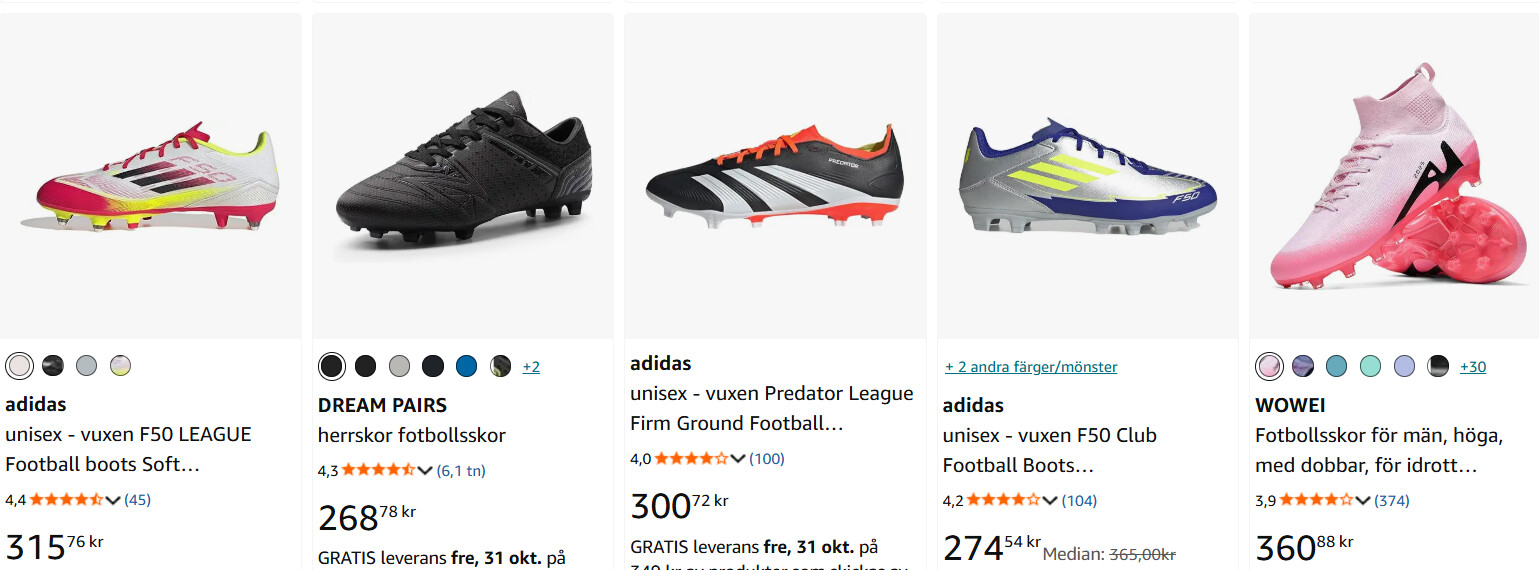The height and width of the screenshot is (570, 1539).
Task: Click the pink WOWEI high-top boot image
Action: pos(1393,177)
